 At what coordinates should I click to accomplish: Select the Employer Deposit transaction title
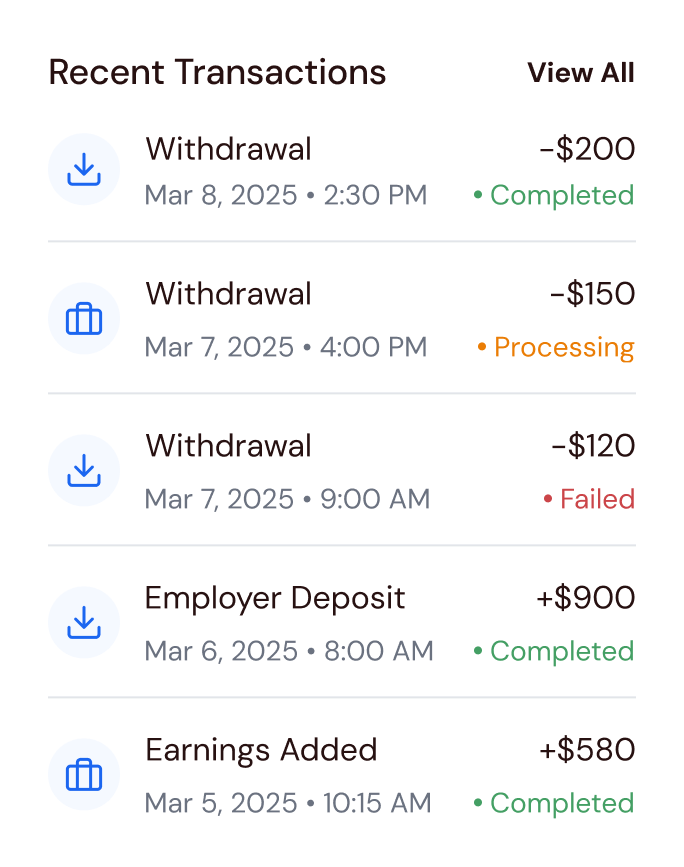275,598
